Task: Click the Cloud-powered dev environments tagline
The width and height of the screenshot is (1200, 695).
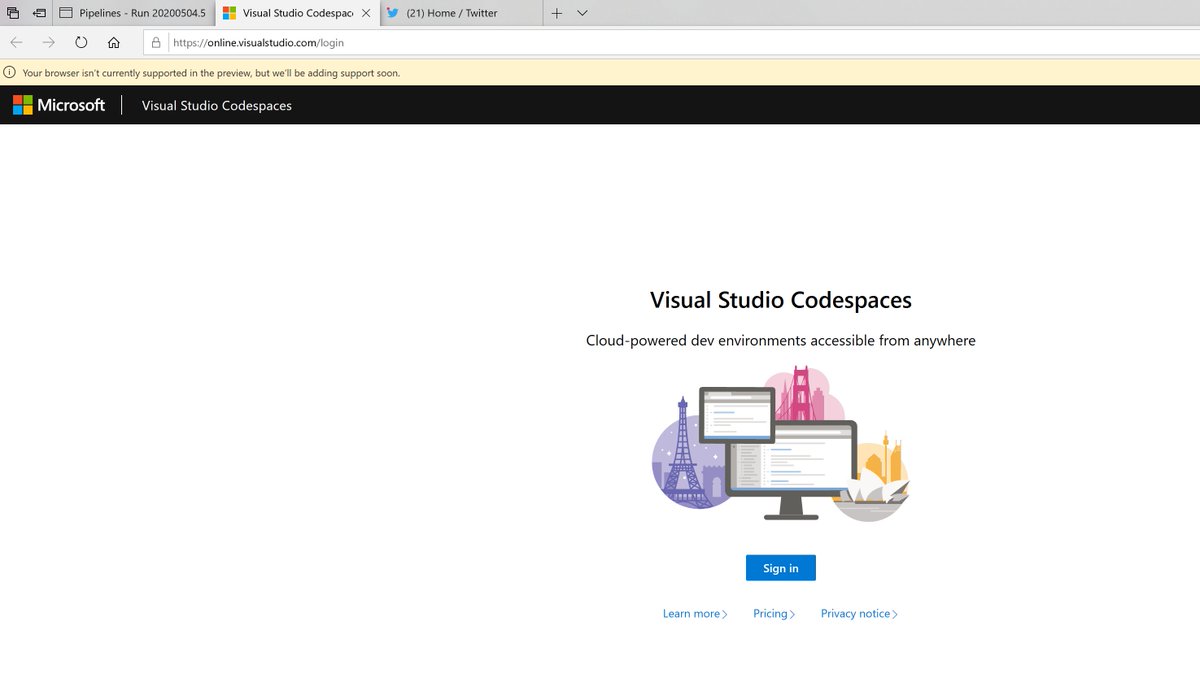Action: click(781, 341)
